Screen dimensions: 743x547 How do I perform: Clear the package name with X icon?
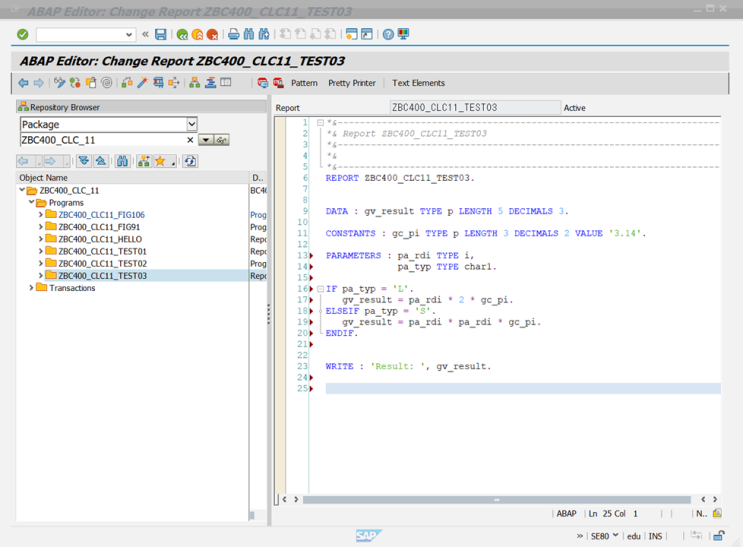(190, 140)
